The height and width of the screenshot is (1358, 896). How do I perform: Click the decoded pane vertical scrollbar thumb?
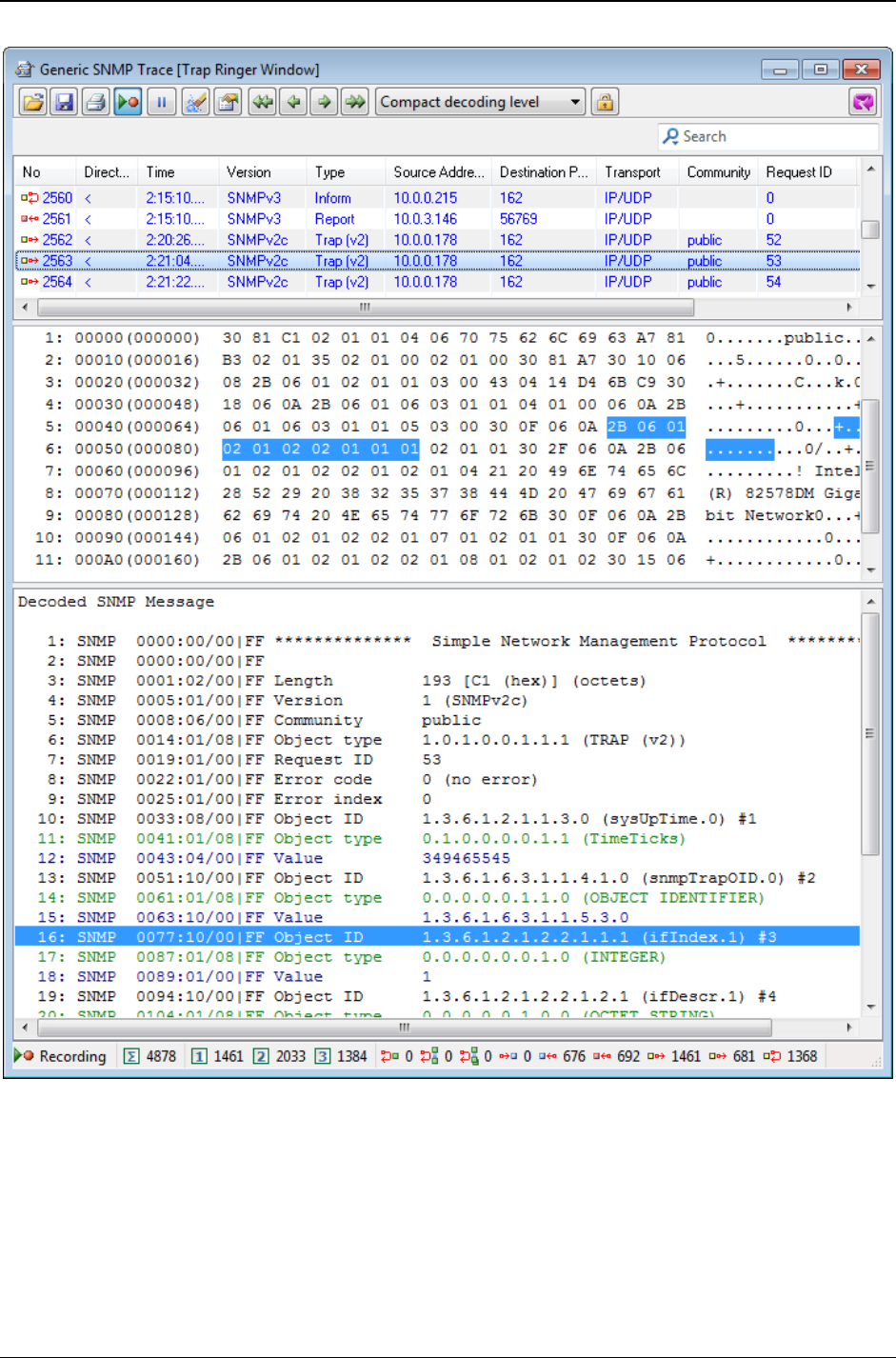(870, 734)
